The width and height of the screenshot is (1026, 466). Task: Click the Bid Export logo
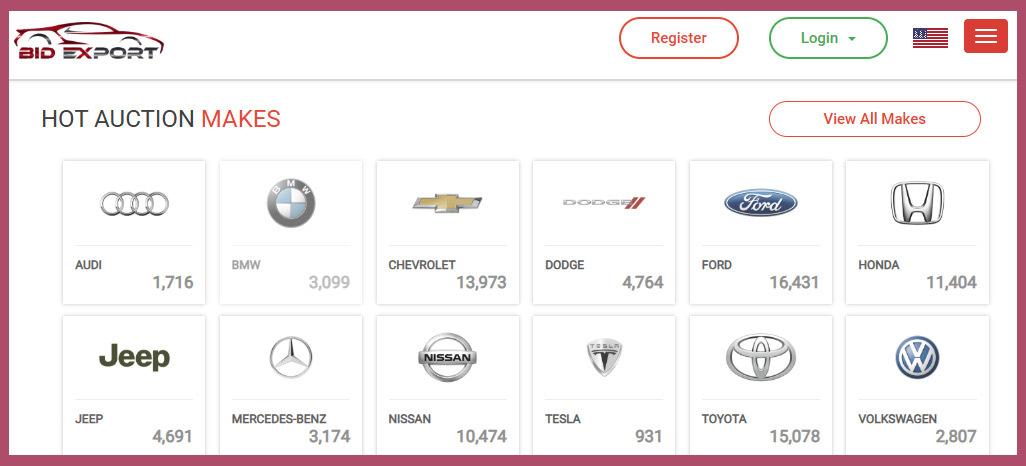pyautogui.click(x=89, y=40)
